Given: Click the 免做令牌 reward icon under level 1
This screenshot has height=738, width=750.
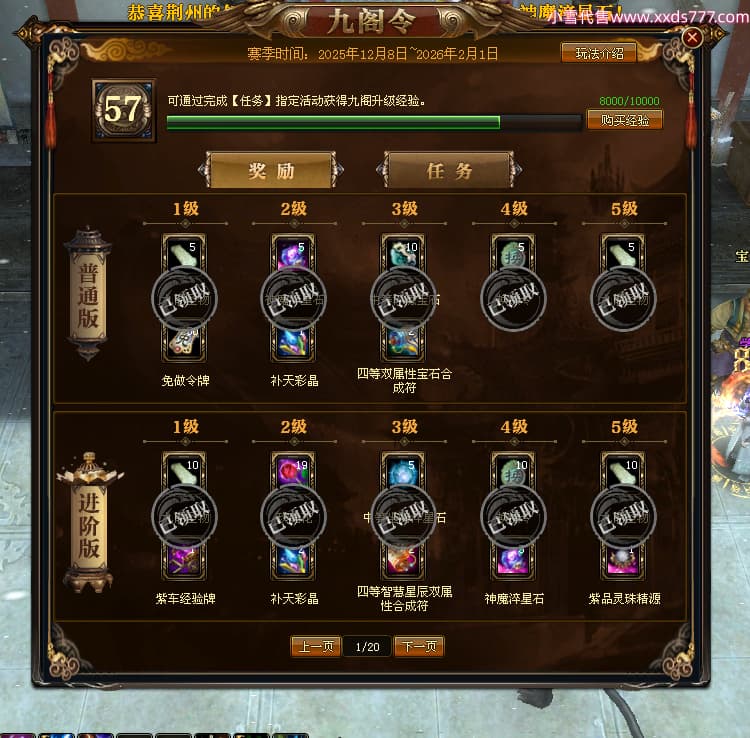Looking at the screenshot, I should click(x=184, y=343).
